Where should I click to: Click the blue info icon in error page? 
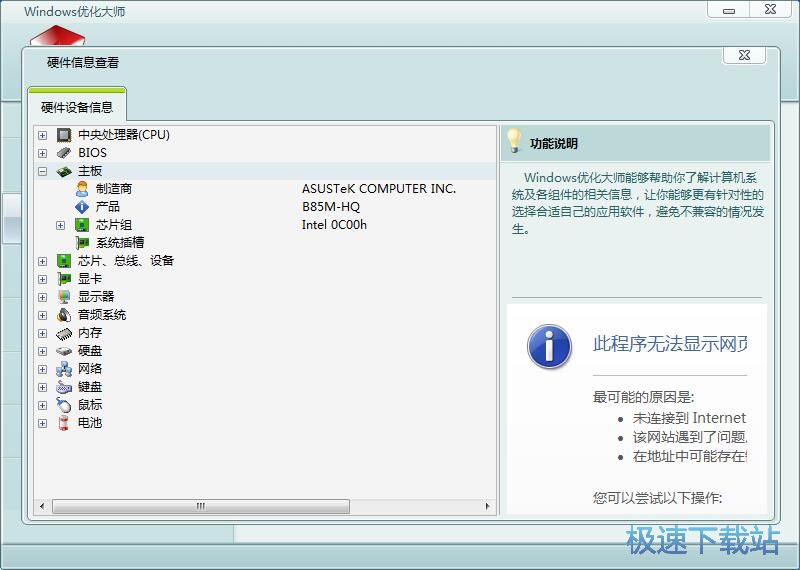(x=549, y=346)
